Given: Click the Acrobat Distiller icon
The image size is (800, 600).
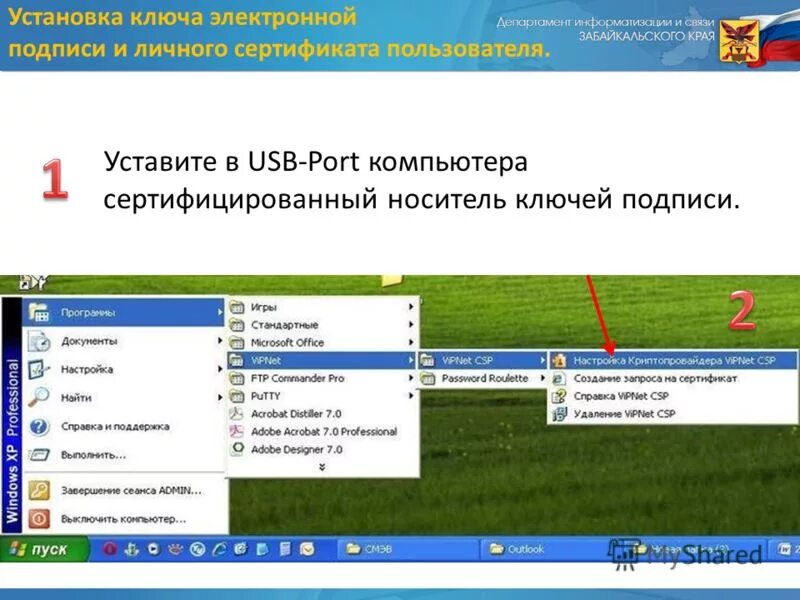Looking at the screenshot, I should pos(237,414).
